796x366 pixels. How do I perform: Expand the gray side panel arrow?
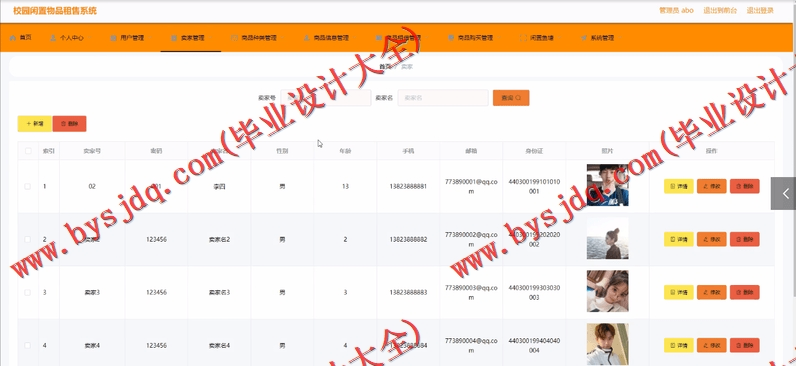click(x=783, y=193)
